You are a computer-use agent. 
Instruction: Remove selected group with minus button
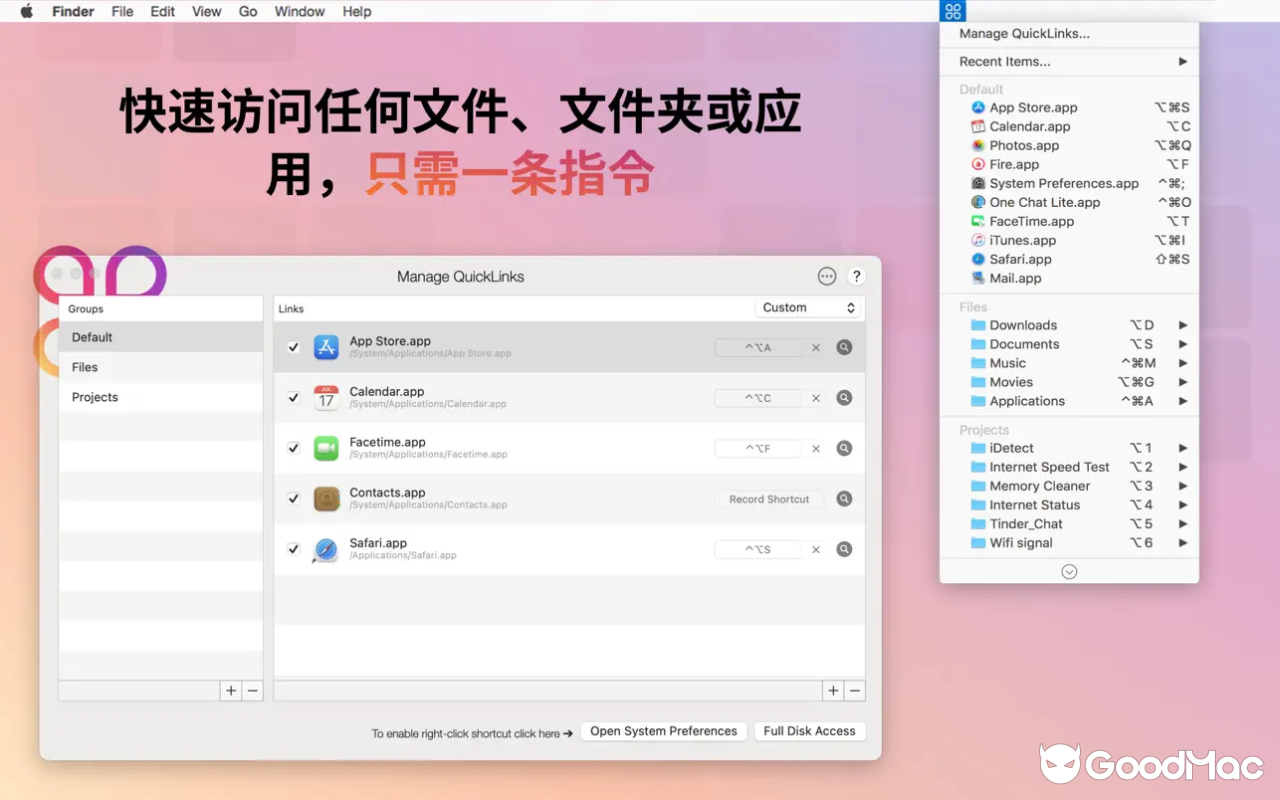[x=252, y=690]
